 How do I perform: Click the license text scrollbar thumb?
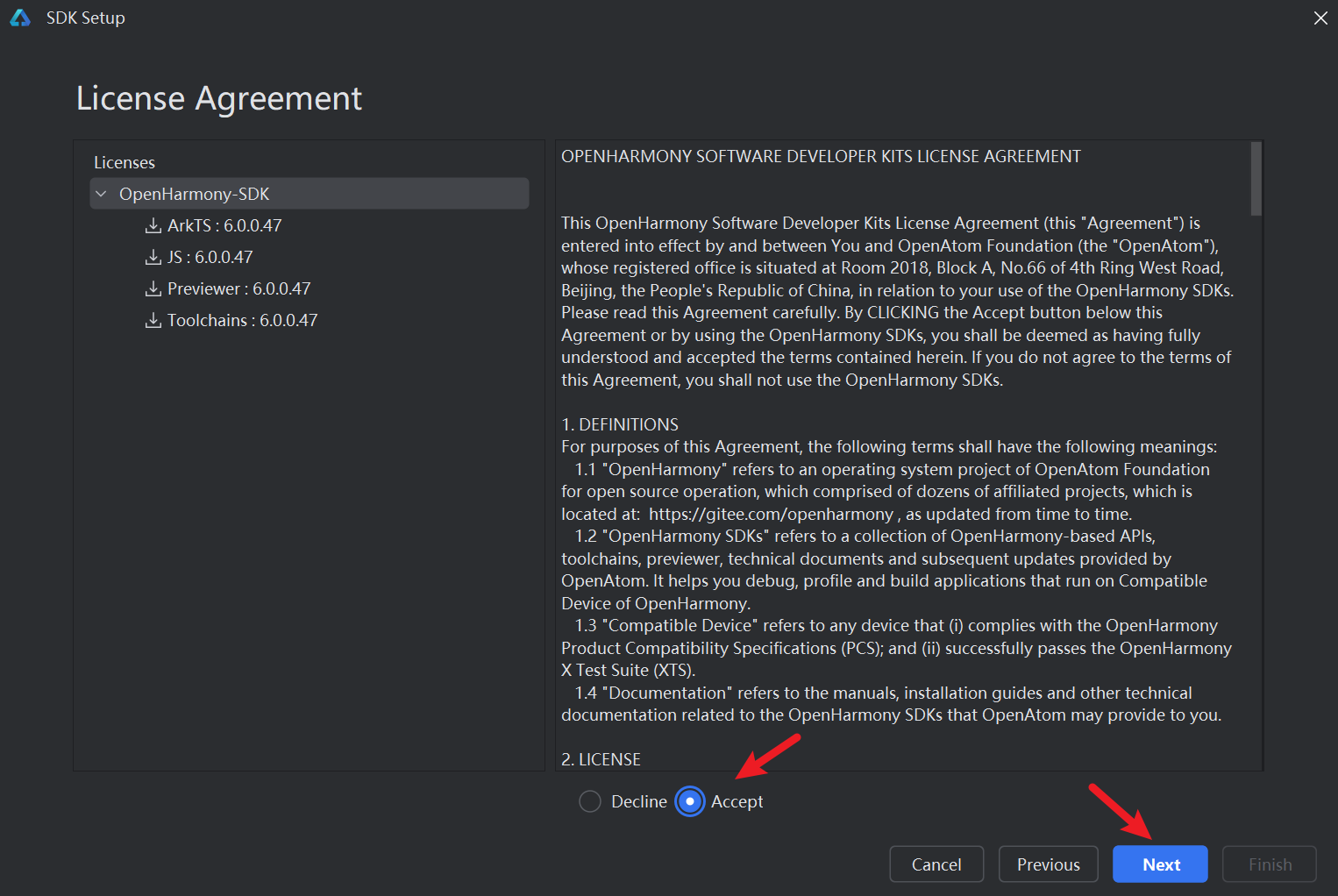point(1256,179)
